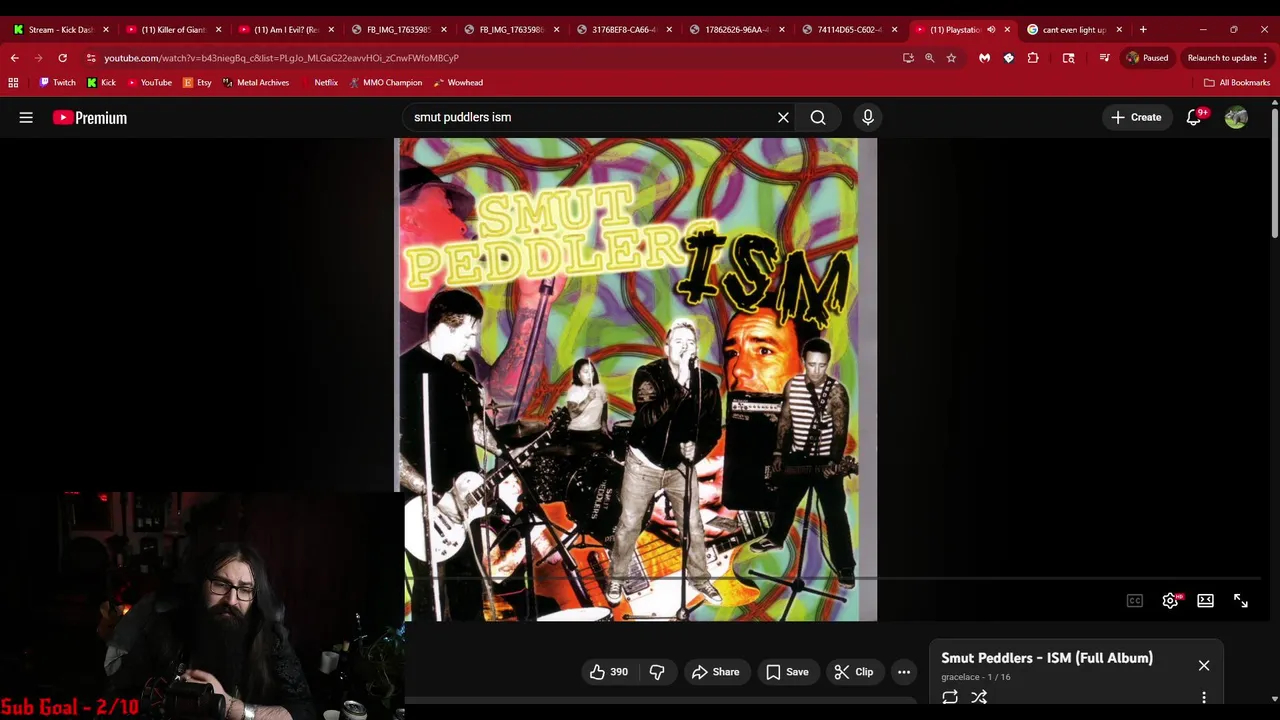Loop the playlist with the repeat icon
The height and width of the screenshot is (720, 1280).
[x=950, y=697]
